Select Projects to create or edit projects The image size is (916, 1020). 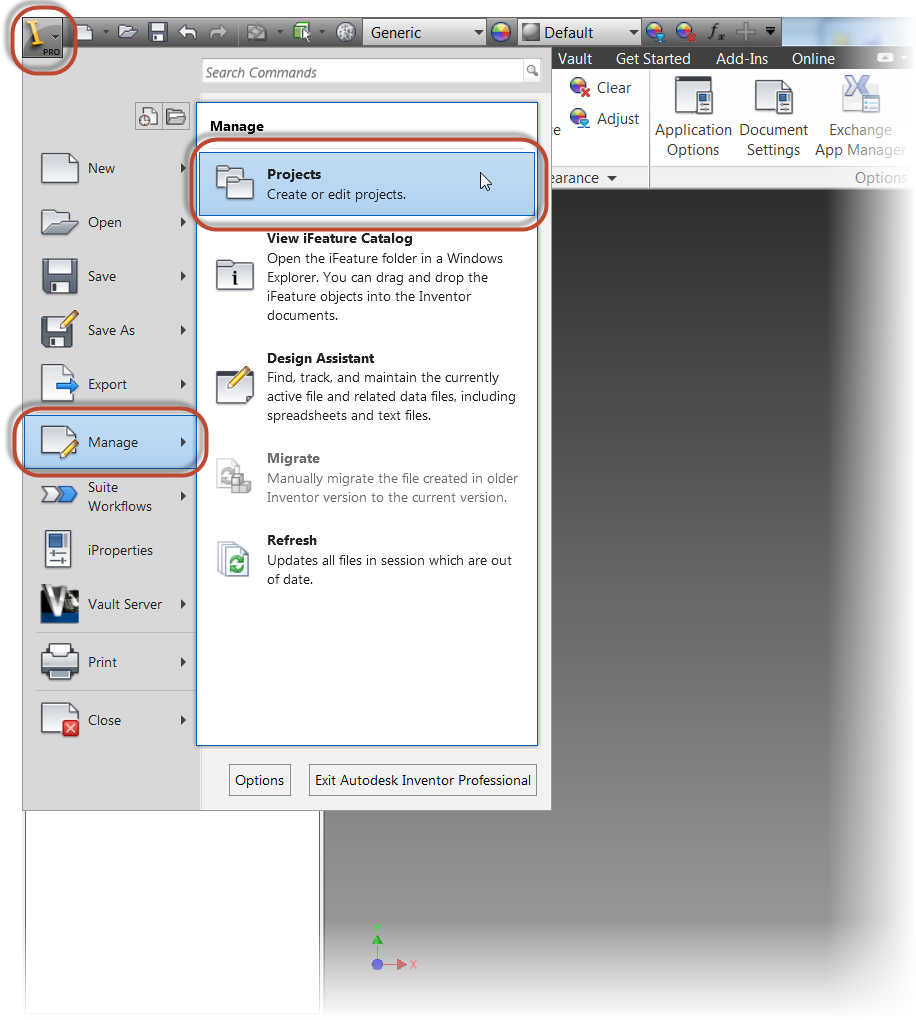[x=367, y=183]
